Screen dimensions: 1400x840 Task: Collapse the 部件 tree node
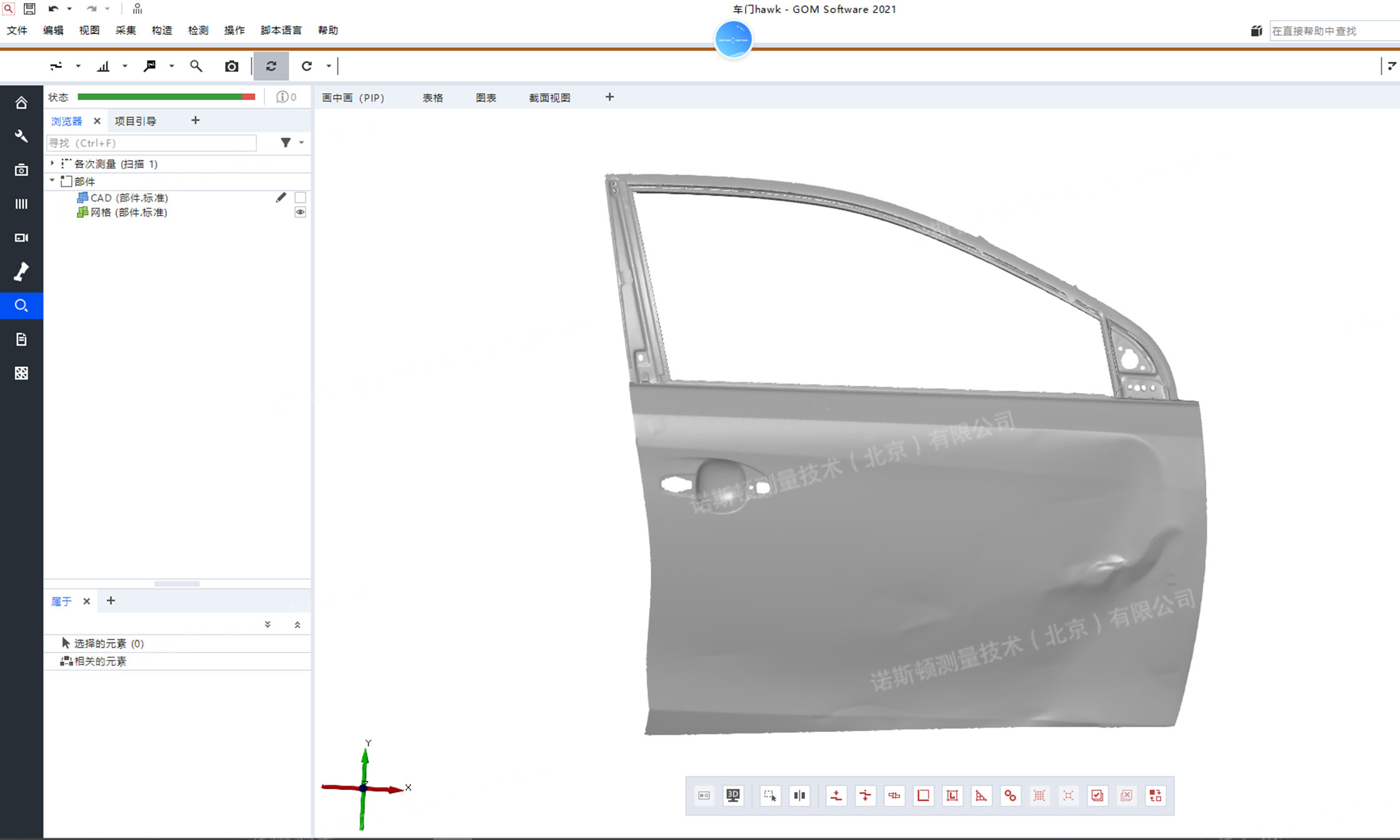point(52,181)
